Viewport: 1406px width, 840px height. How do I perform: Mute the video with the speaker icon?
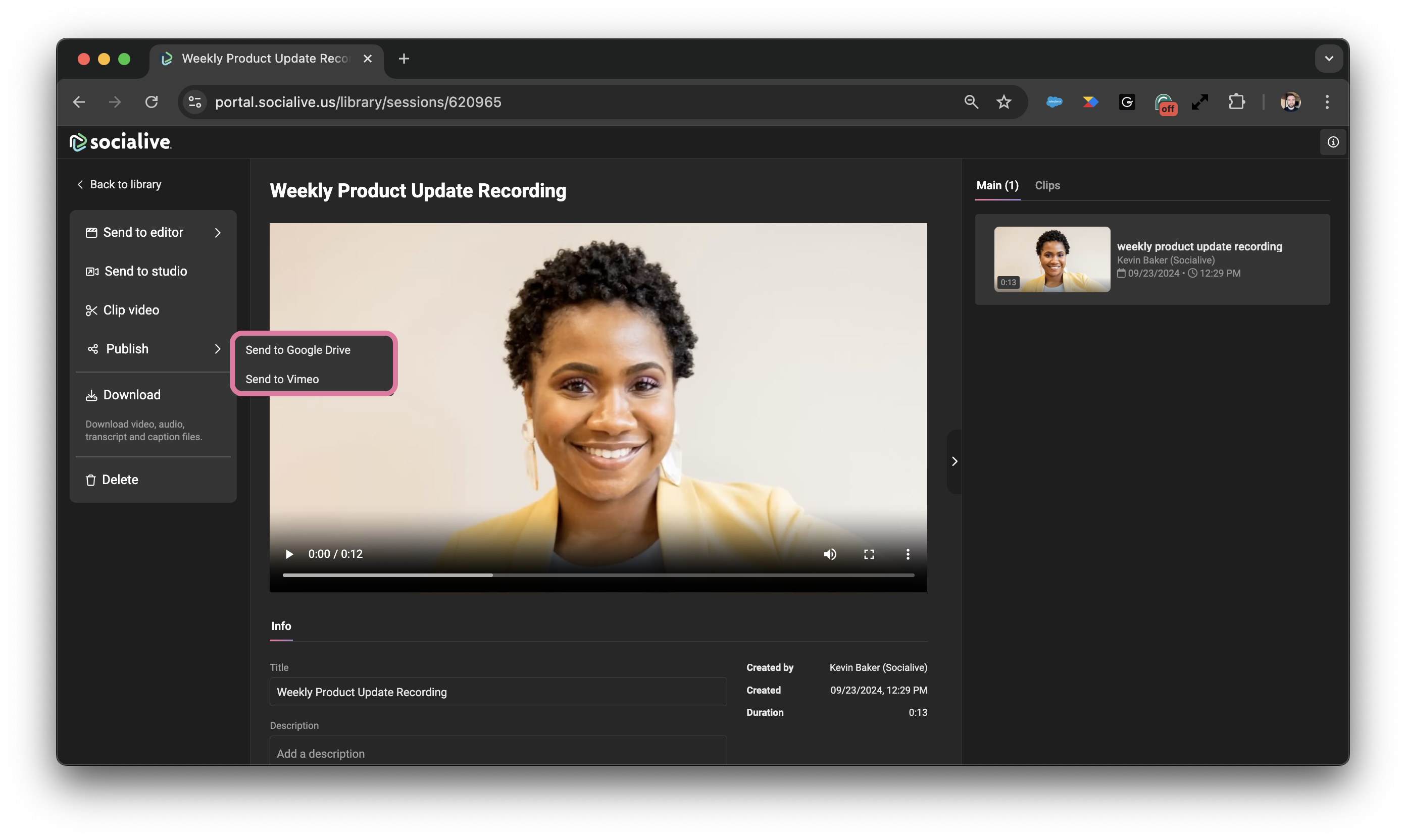pos(830,554)
